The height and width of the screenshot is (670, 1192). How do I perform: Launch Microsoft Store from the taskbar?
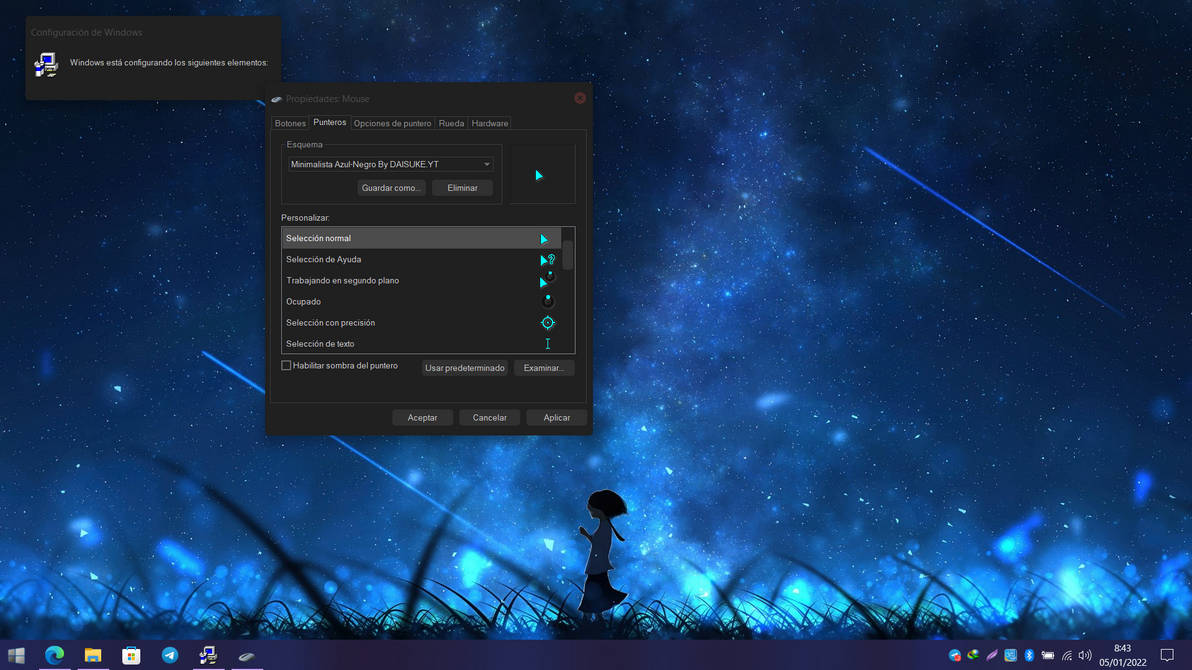tap(132, 655)
